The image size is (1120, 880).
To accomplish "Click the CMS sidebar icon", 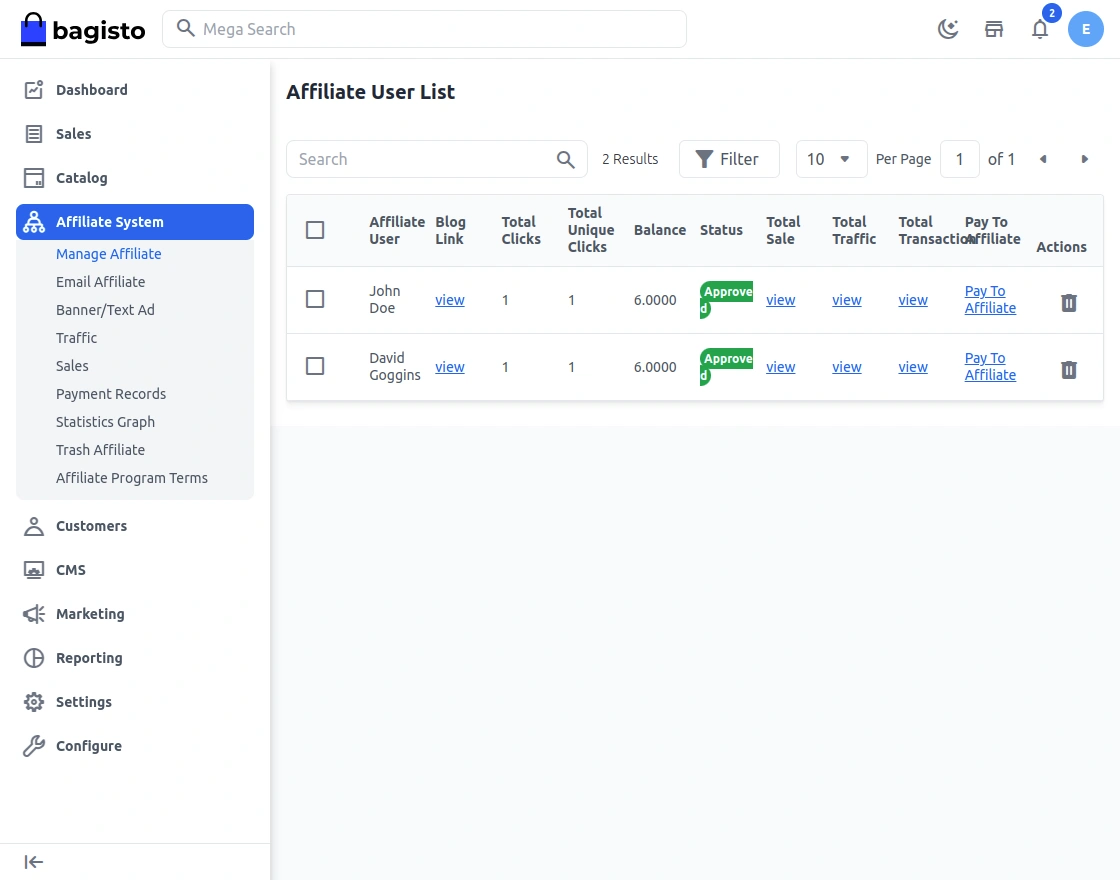I will 33,569.
